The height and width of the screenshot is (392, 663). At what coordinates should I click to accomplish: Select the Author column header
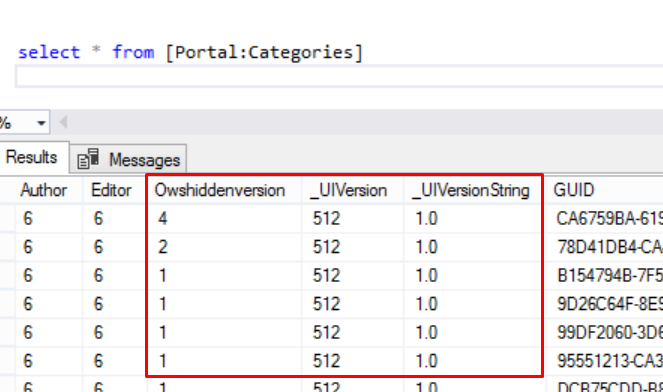[44, 190]
